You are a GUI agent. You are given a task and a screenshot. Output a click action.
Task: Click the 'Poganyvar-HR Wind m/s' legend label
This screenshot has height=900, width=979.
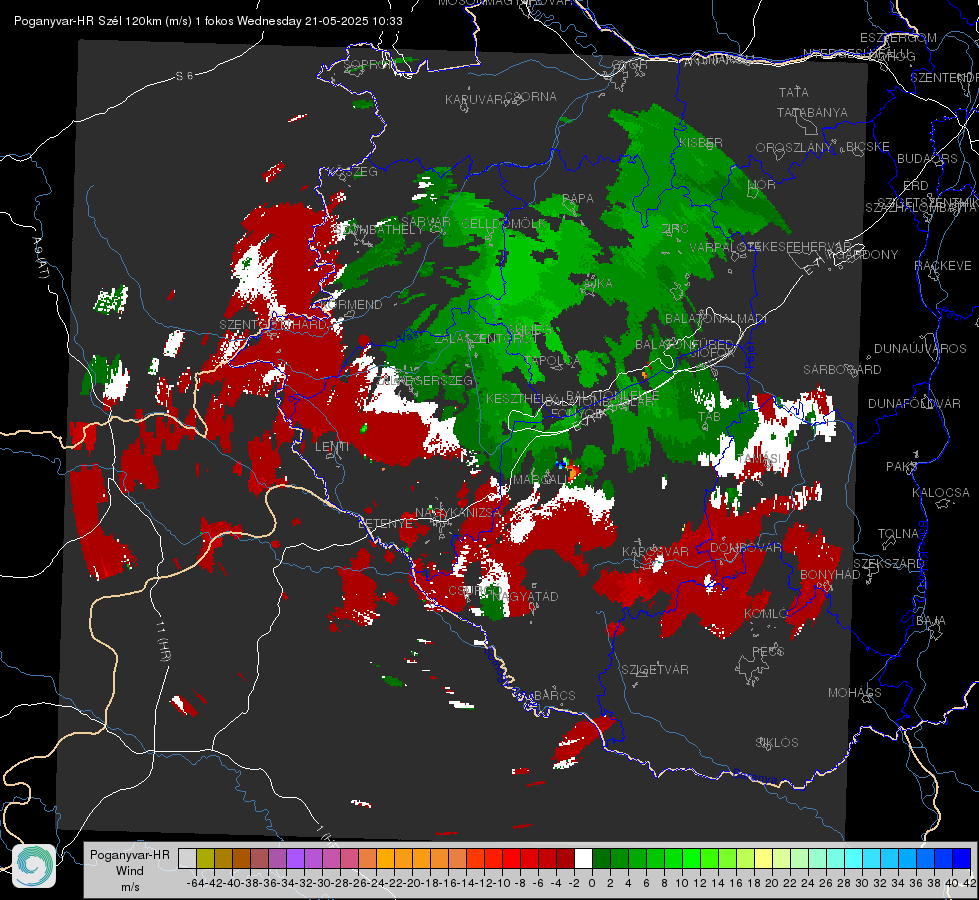coord(130,871)
